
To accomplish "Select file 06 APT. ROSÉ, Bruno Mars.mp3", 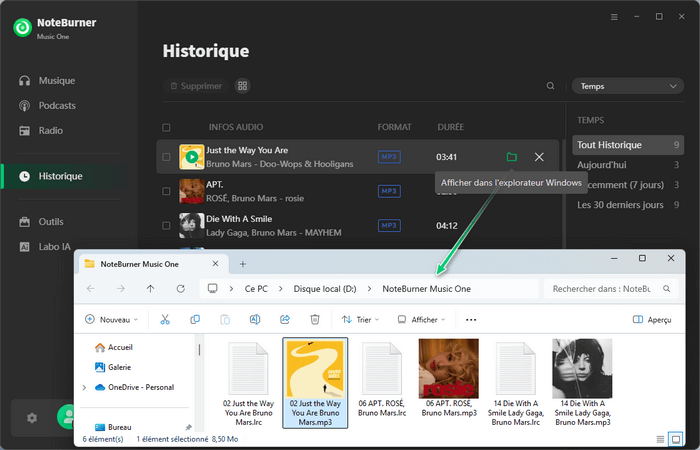I will [449, 379].
